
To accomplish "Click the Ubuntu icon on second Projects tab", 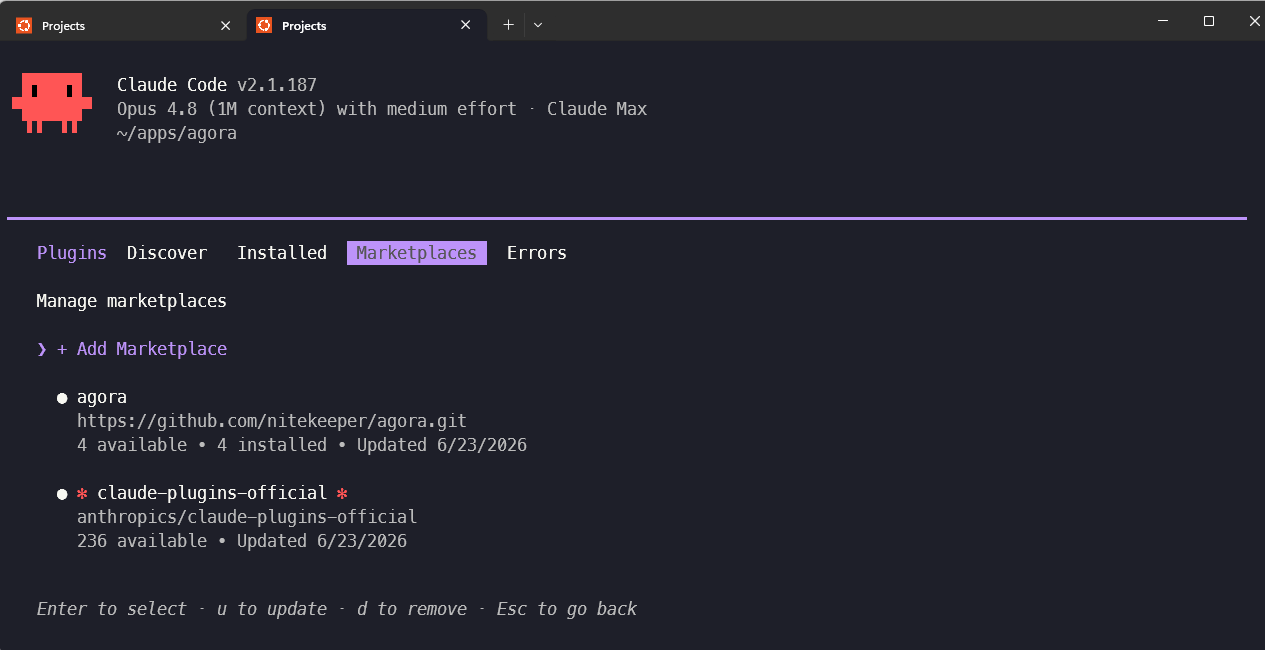I will (264, 25).
